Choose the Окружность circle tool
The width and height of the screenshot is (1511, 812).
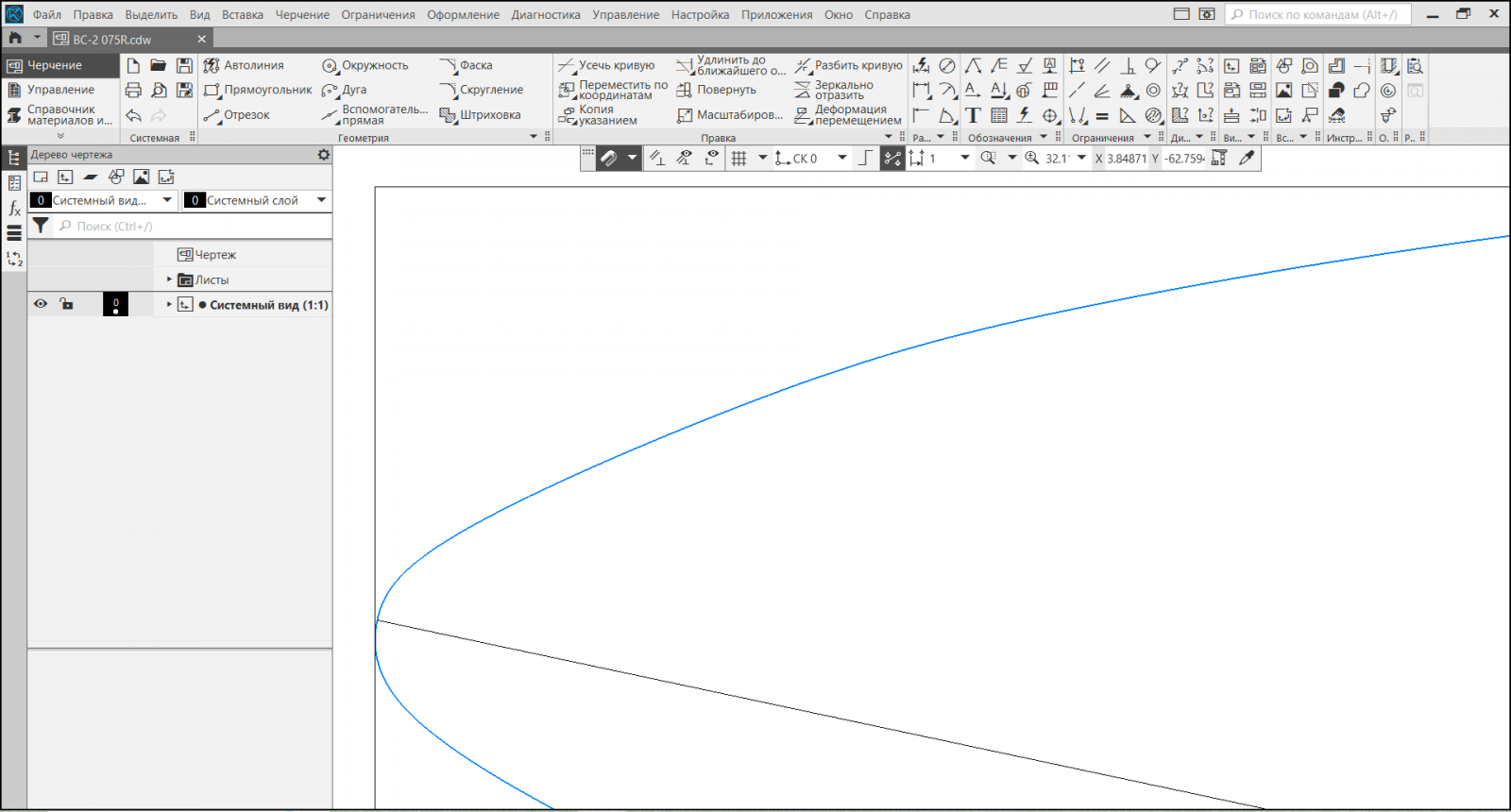pyautogui.click(x=365, y=65)
